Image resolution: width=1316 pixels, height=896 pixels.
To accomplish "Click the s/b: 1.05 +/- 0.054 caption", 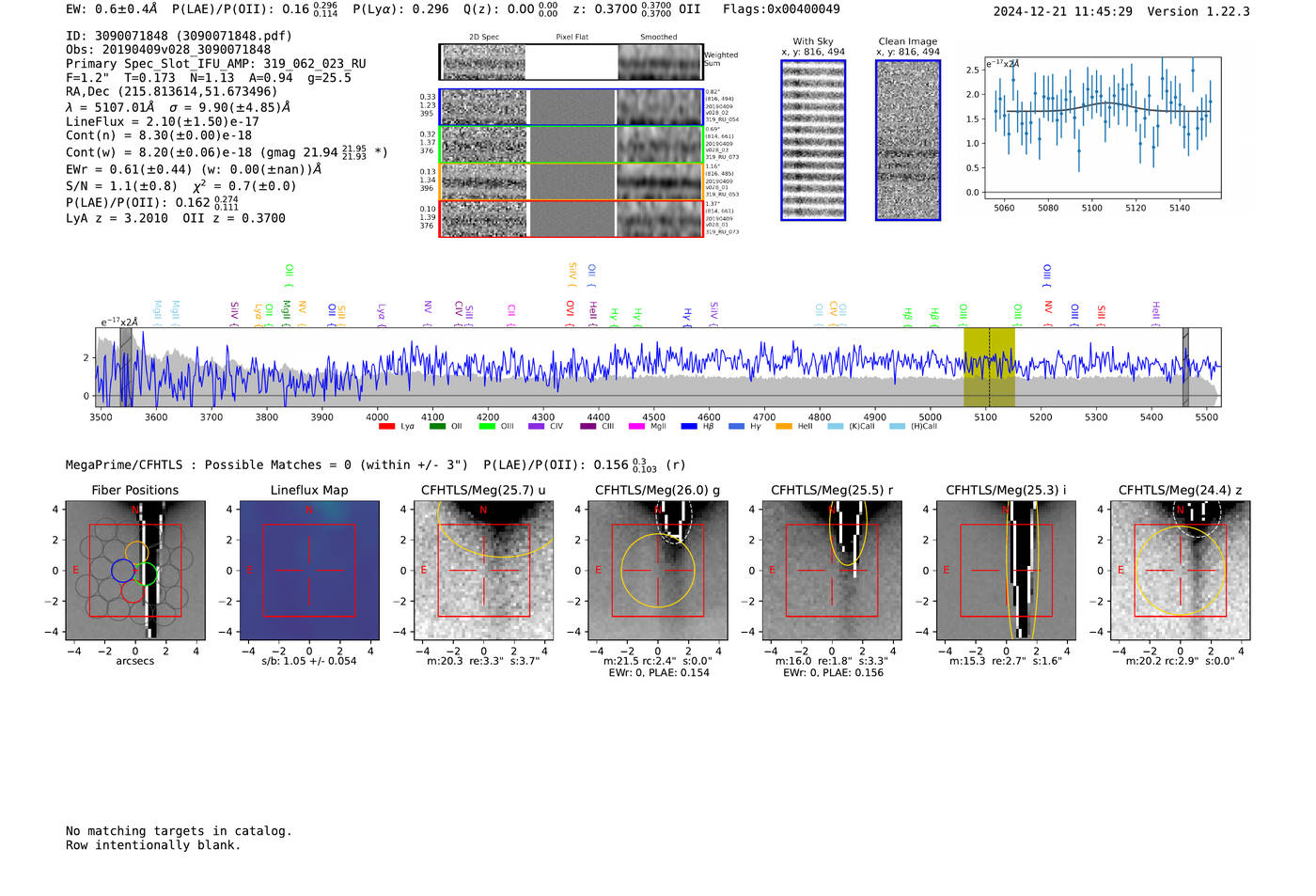I will [x=309, y=661].
